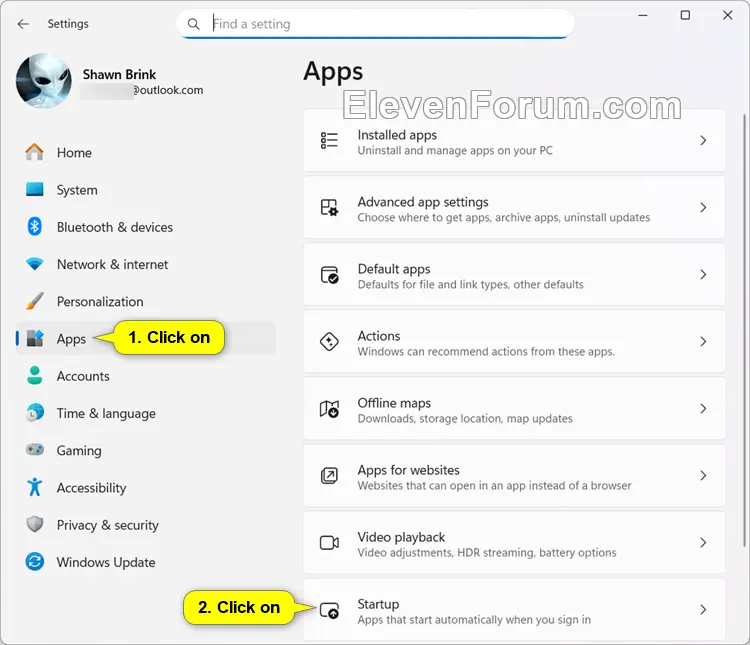Open Time & language label
This screenshot has width=750, height=645.
(106, 413)
